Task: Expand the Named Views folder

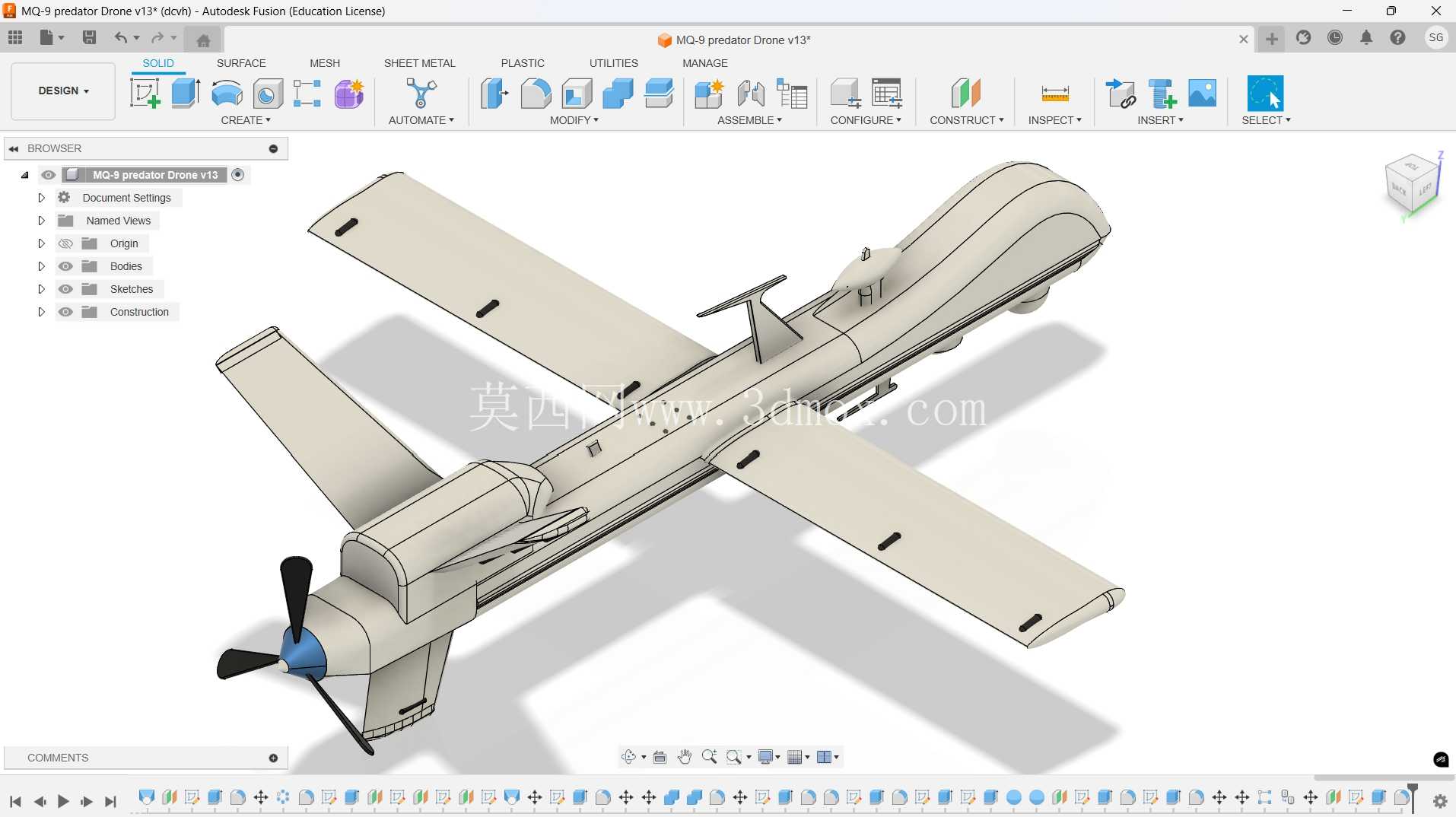Action: tap(42, 221)
